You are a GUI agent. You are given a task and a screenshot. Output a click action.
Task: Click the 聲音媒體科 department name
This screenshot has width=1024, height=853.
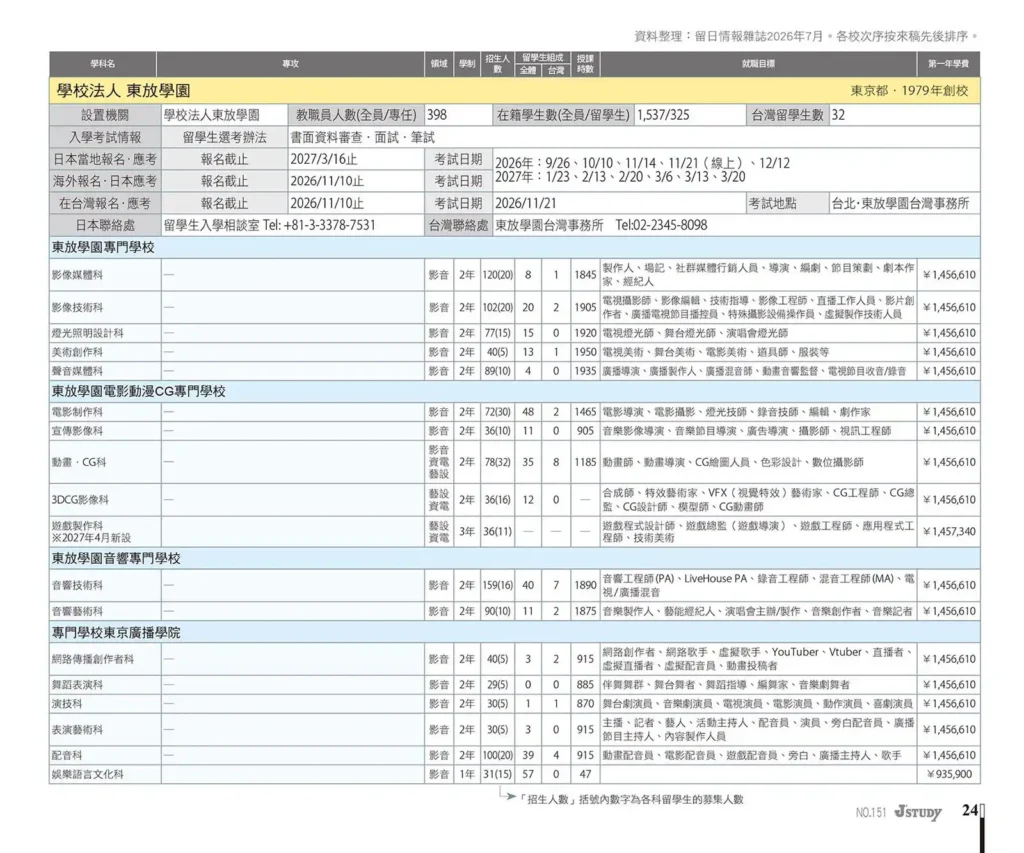77,371
